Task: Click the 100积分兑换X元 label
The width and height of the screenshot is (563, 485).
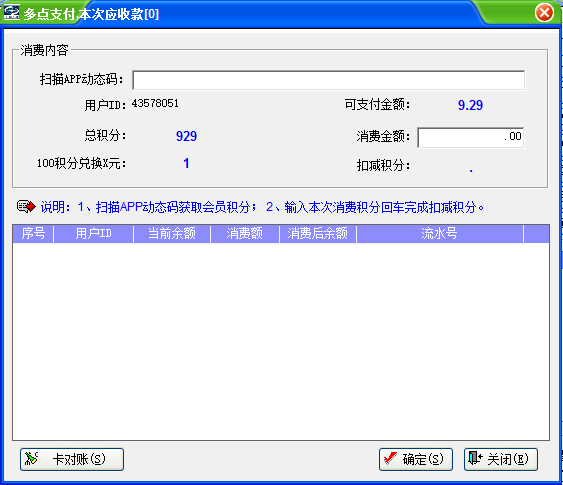Action: tap(82, 163)
